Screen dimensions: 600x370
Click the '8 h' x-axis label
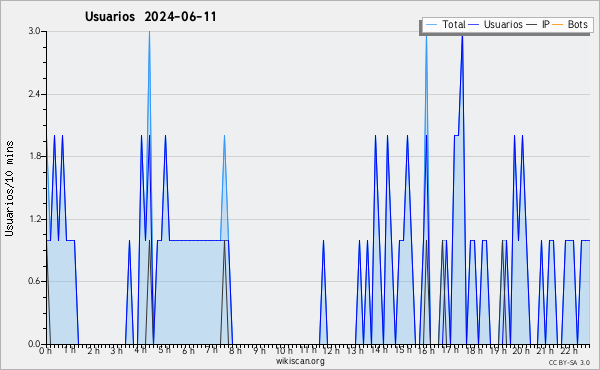point(235,350)
